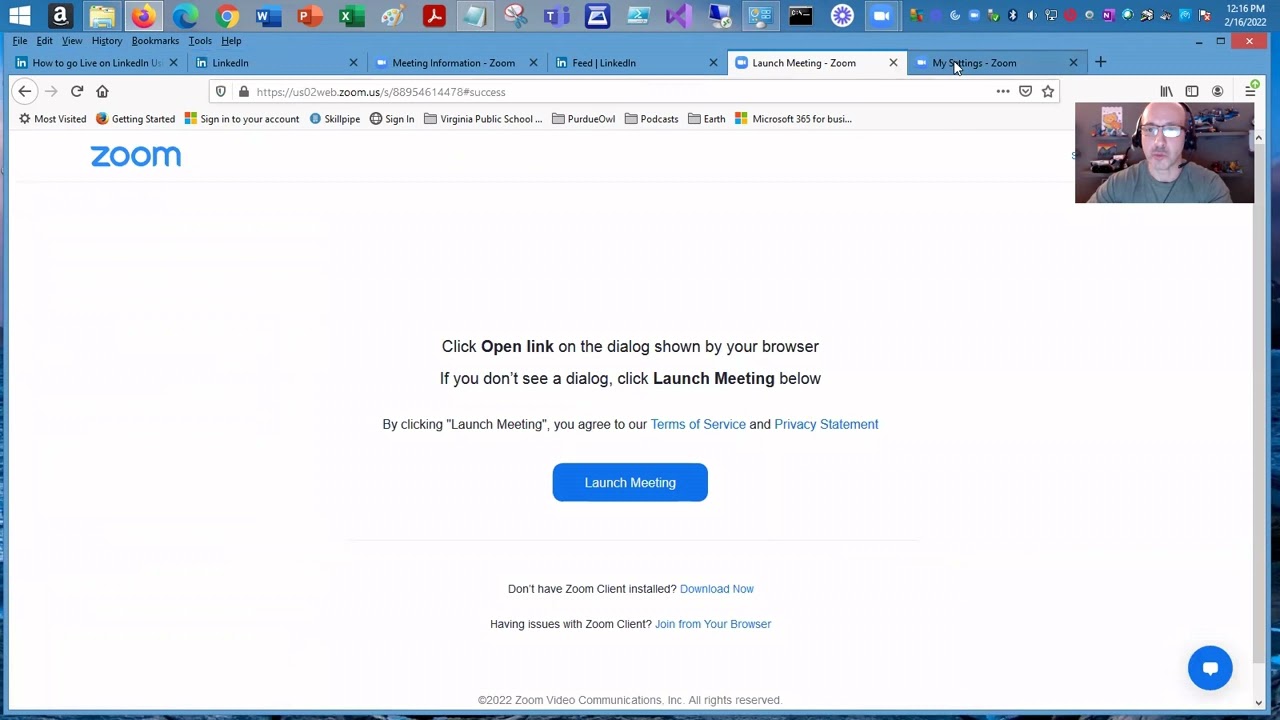Open PowerShell from the taskbar
1280x720 pixels.
click(638, 16)
